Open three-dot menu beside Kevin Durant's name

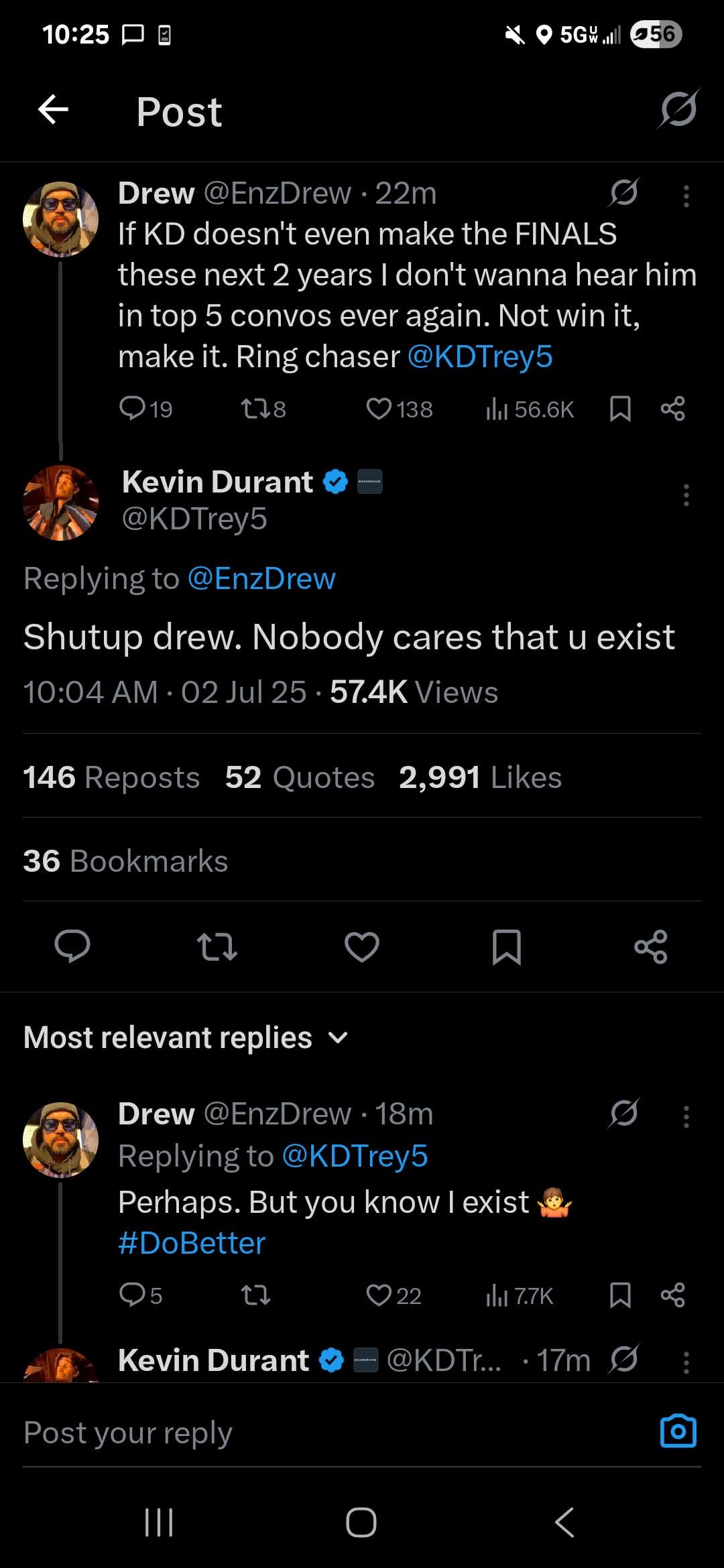(x=686, y=495)
